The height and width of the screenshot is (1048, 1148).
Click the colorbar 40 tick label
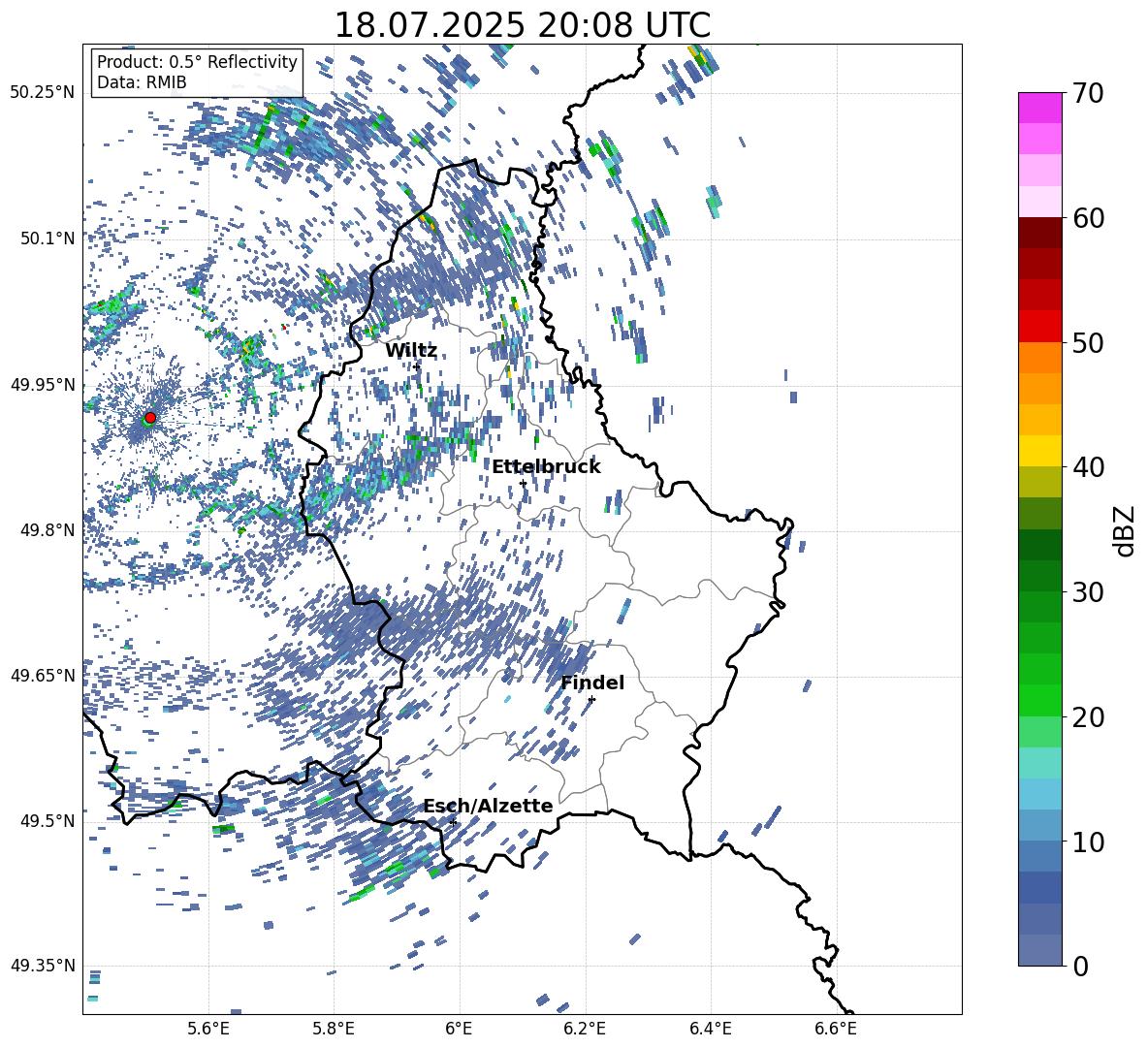click(1089, 467)
